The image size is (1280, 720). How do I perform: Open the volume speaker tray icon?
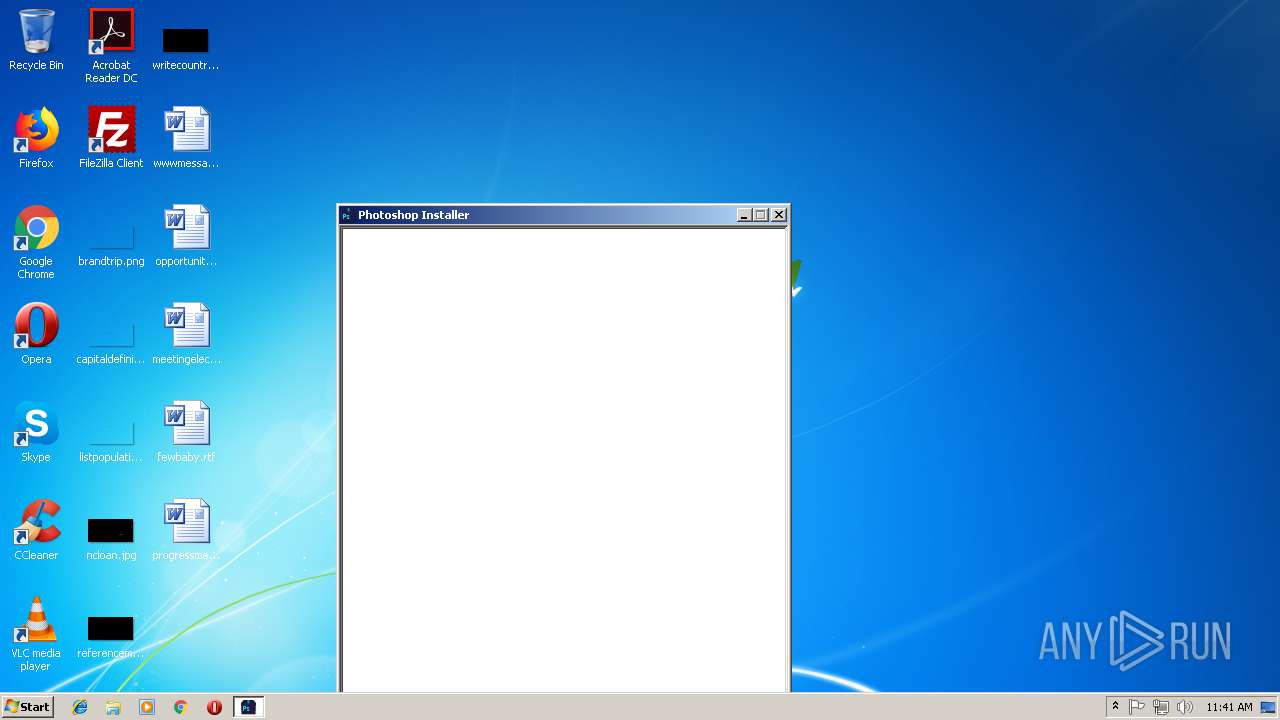(1185, 707)
